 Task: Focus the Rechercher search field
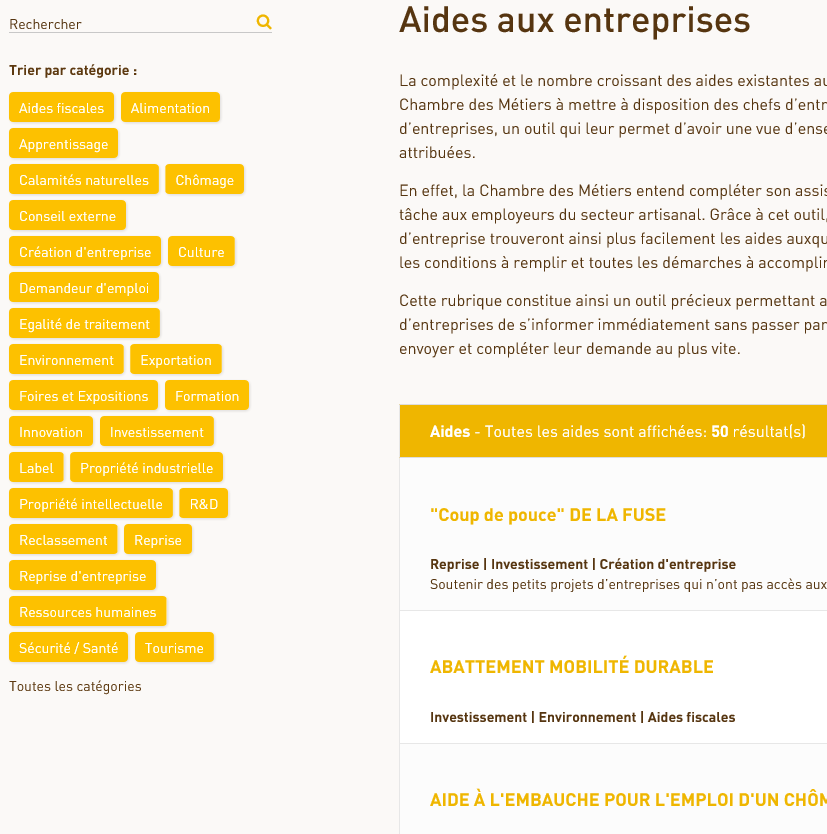coord(131,24)
